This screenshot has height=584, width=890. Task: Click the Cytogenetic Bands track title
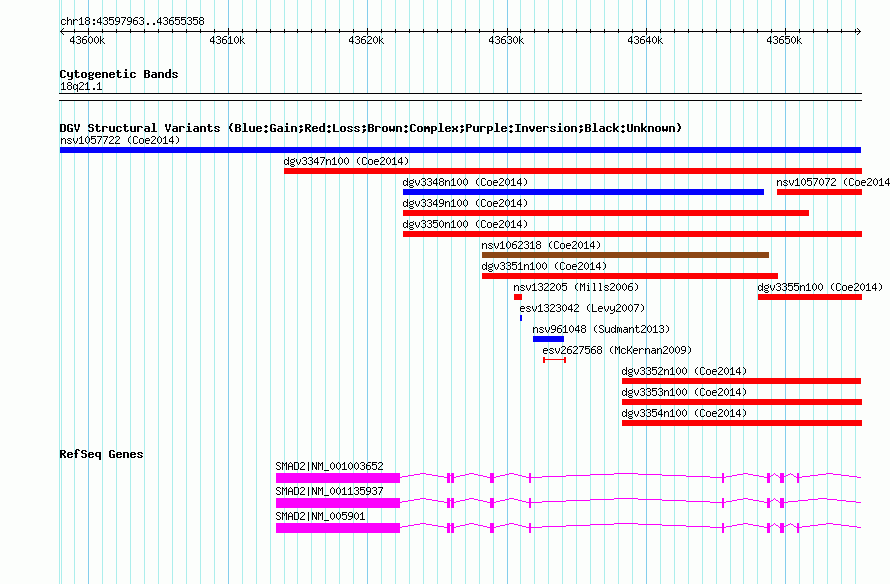pos(119,74)
